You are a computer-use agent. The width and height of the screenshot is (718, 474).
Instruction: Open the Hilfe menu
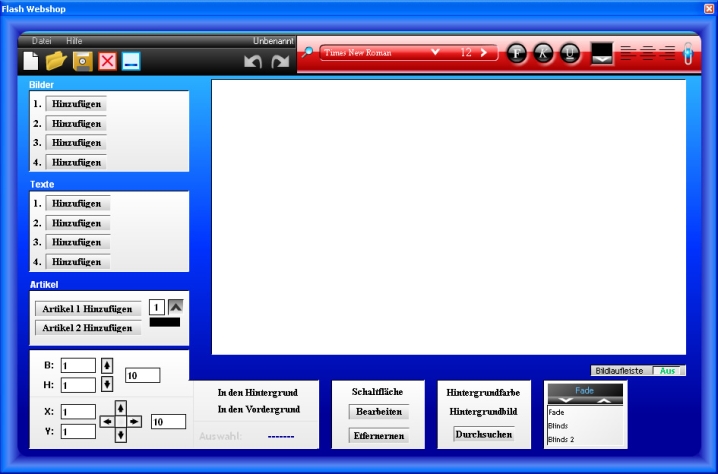pyautogui.click(x=74, y=41)
